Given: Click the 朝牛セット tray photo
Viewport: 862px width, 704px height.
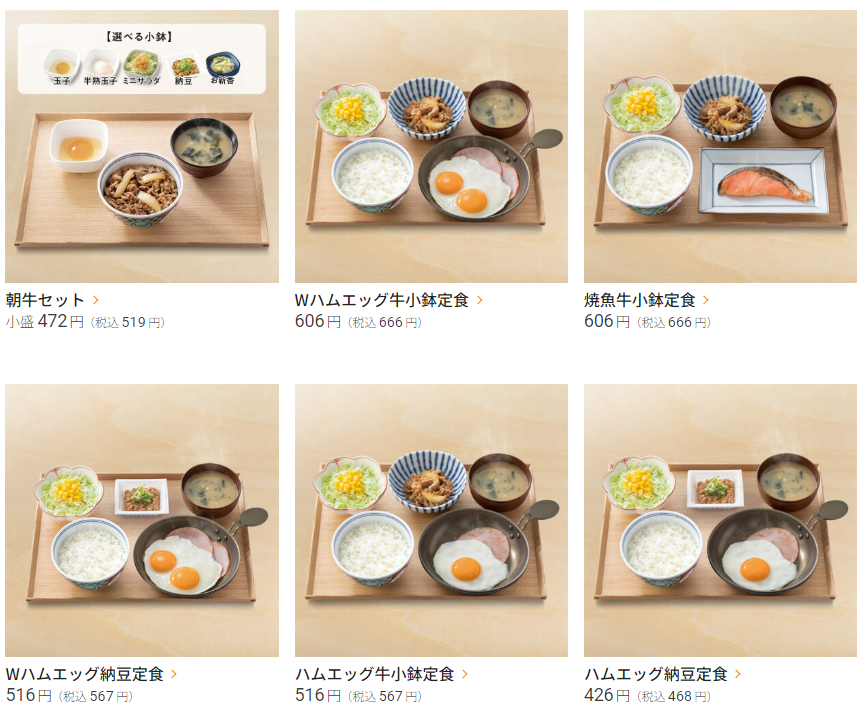Looking at the screenshot, I should [x=142, y=146].
